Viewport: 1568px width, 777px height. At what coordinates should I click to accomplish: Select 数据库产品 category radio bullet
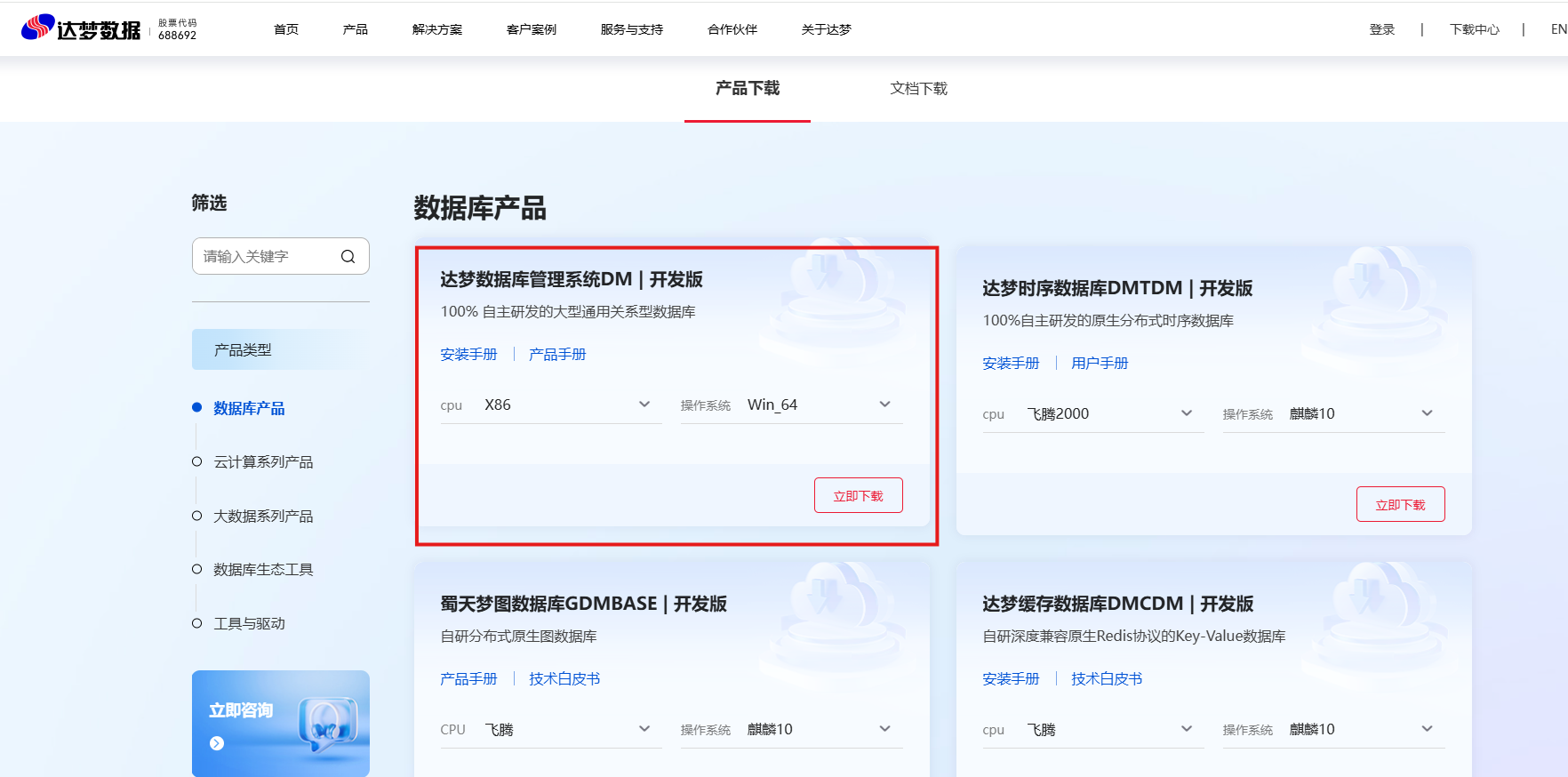click(196, 408)
